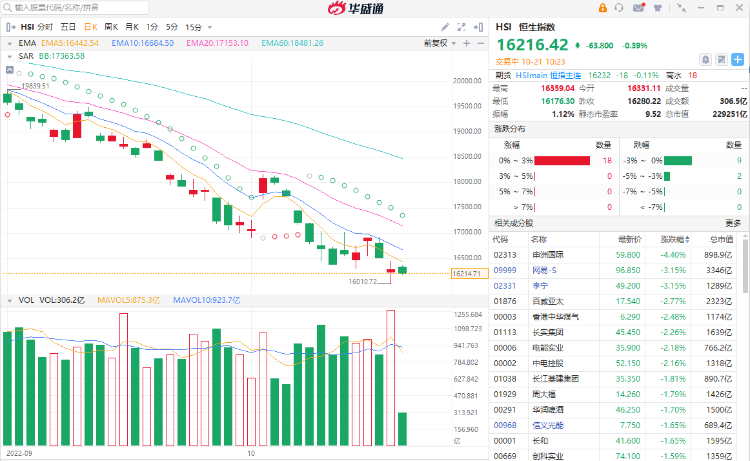Open stock code 02331 link
Screen dimensions: 750x461
[505, 286]
